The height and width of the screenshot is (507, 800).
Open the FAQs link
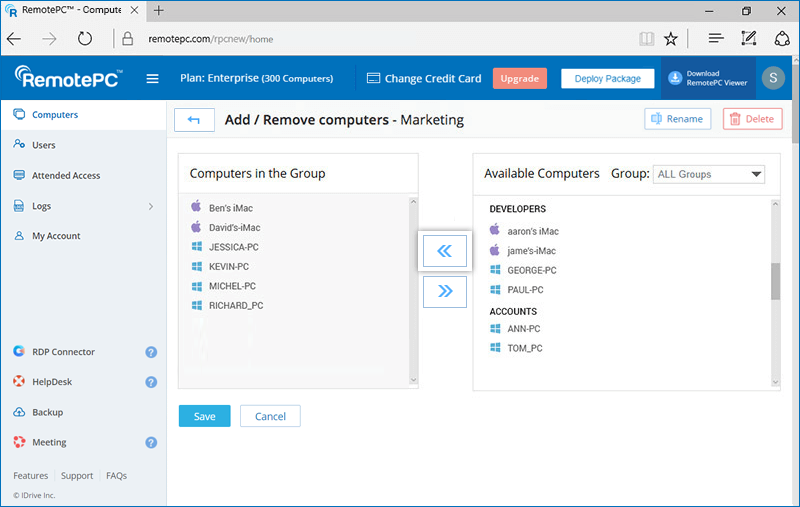116,475
